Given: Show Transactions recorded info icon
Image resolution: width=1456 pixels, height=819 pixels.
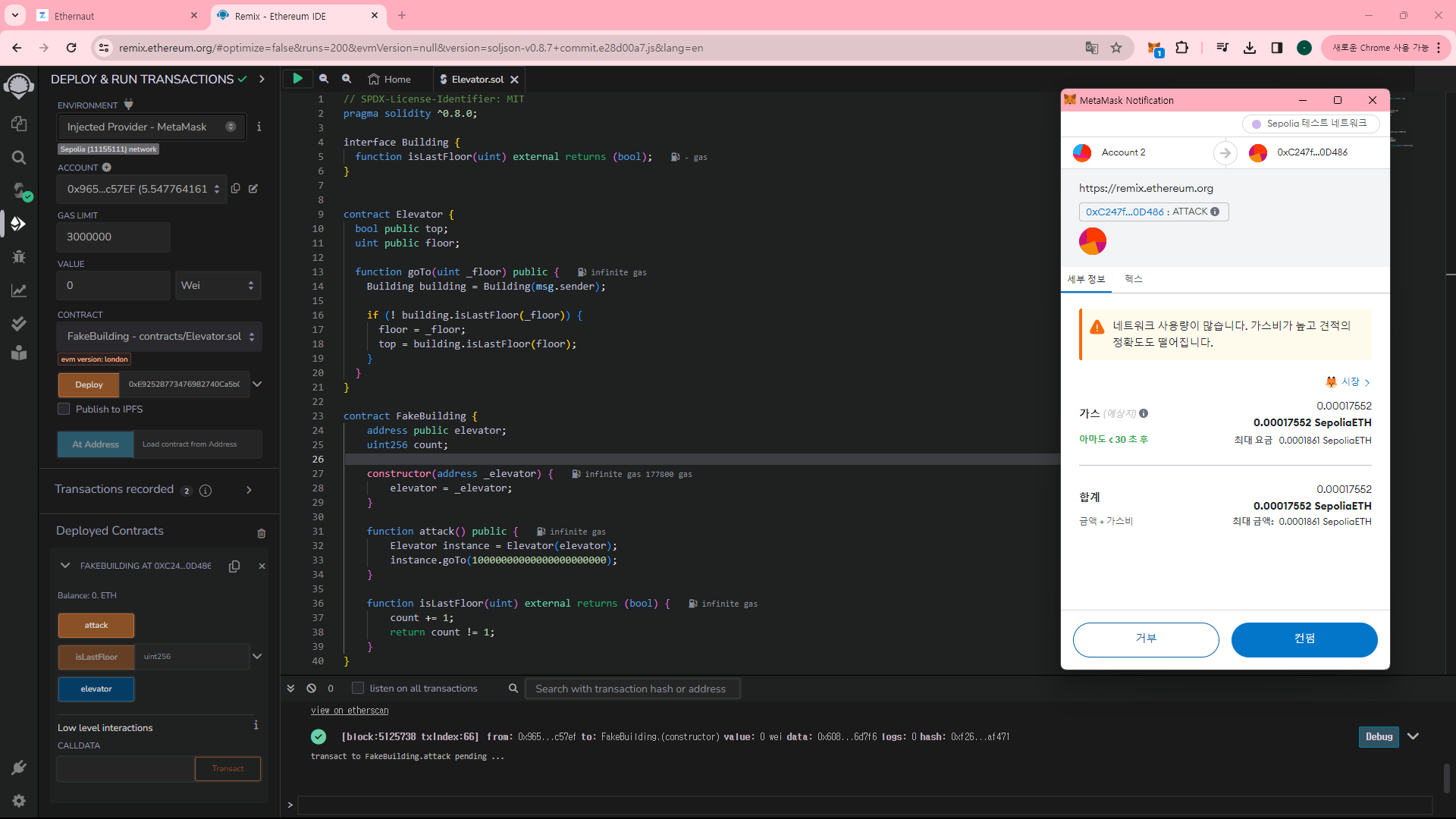Looking at the screenshot, I should (206, 491).
